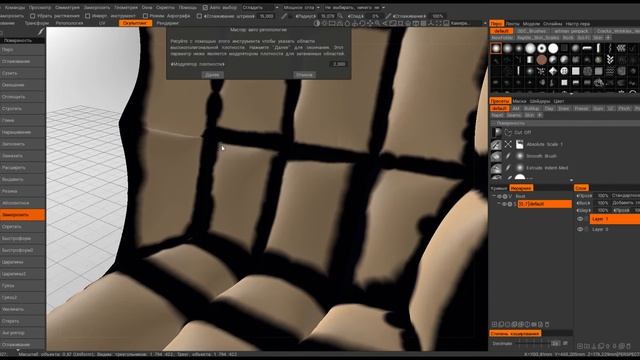Select the Extrude Indent Med preset
Image resolution: width=640 pixels, height=360 pixels.
547,168
